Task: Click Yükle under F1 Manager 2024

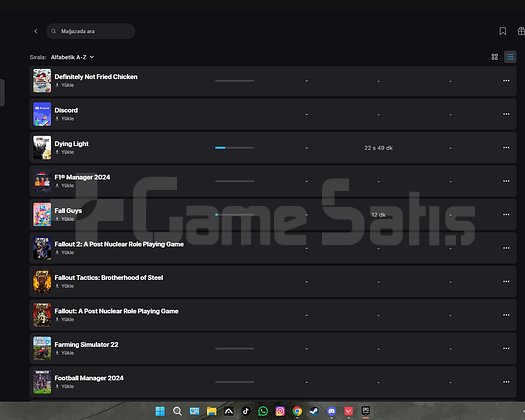Action: [x=65, y=186]
